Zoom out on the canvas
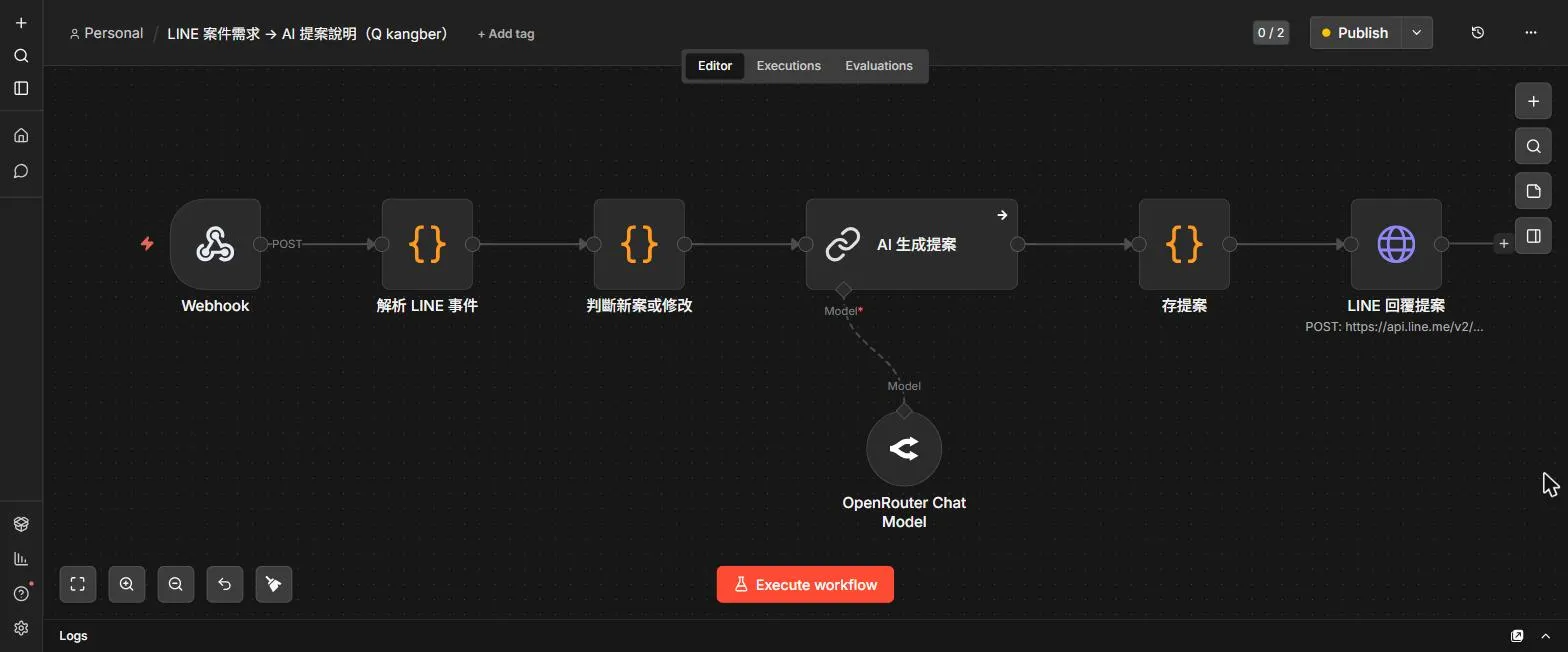1568x652 pixels. click(x=176, y=584)
